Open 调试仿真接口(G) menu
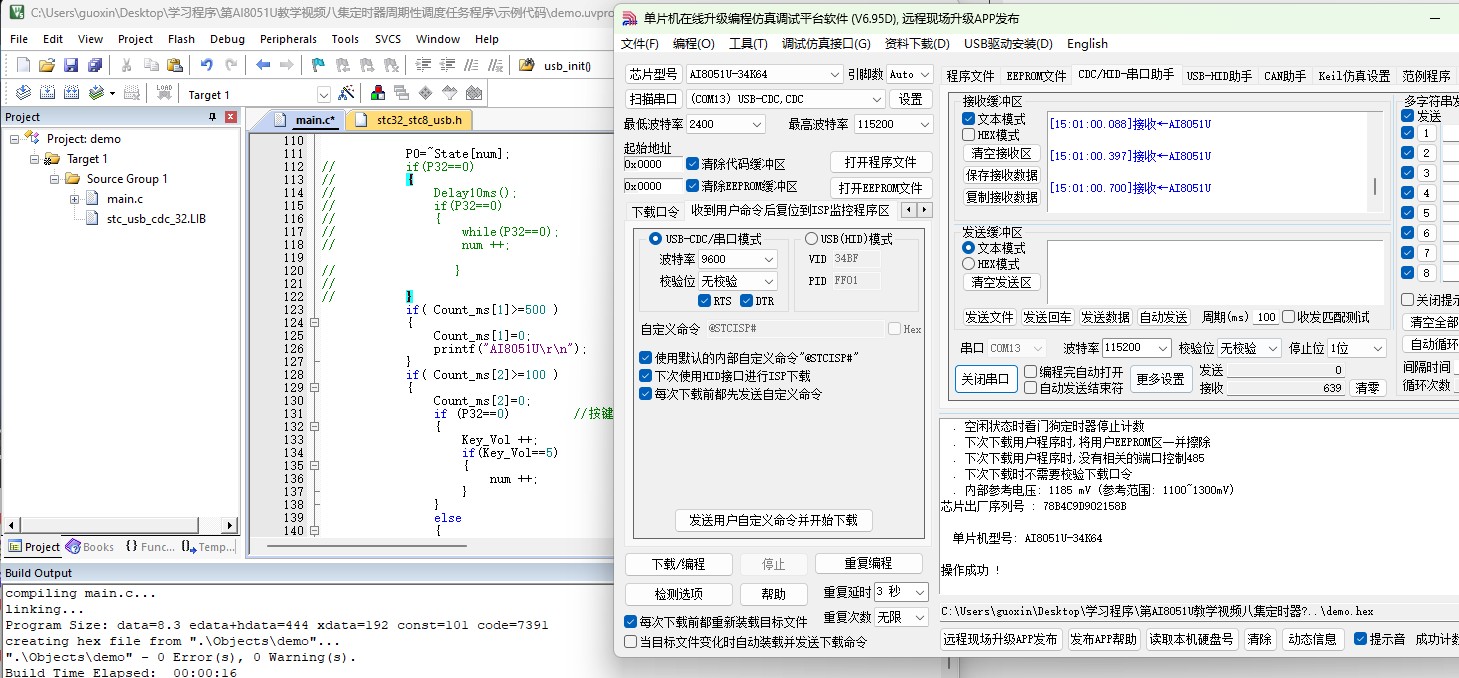 pyautogui.click(x=826, y=44)
